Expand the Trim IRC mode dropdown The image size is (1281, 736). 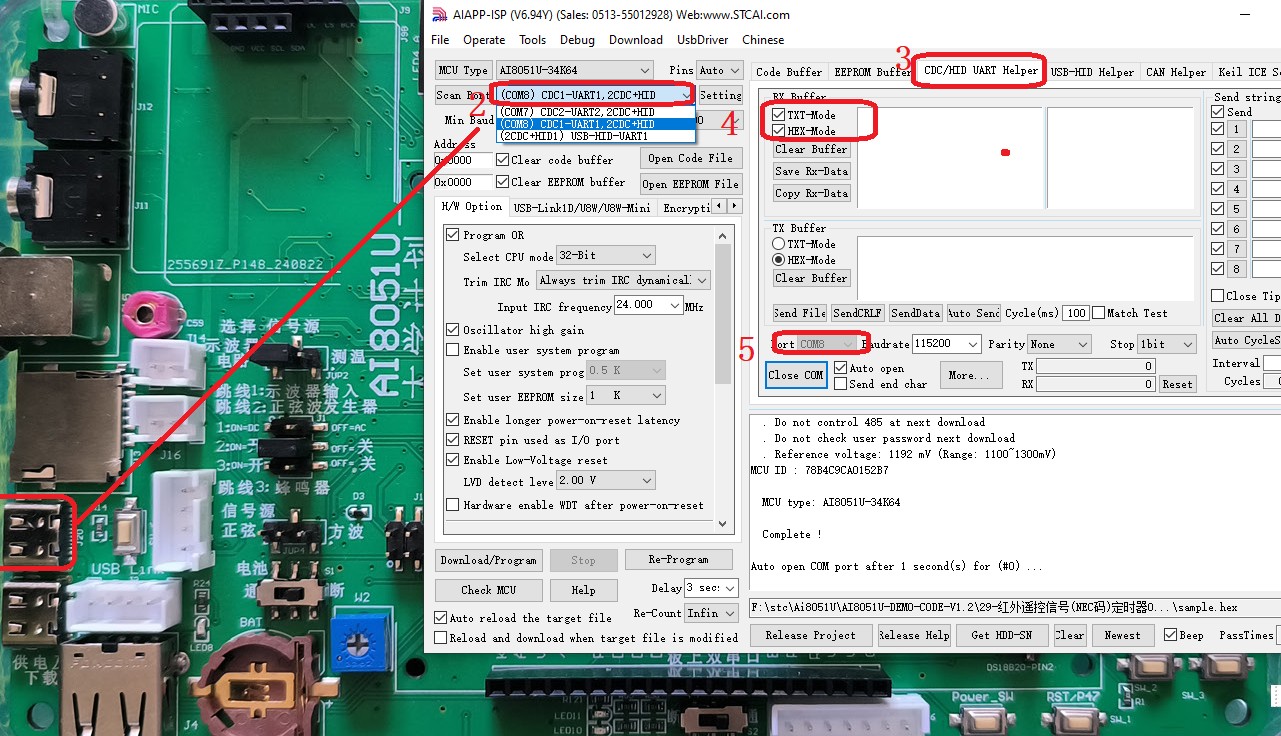tap(702, 281)
